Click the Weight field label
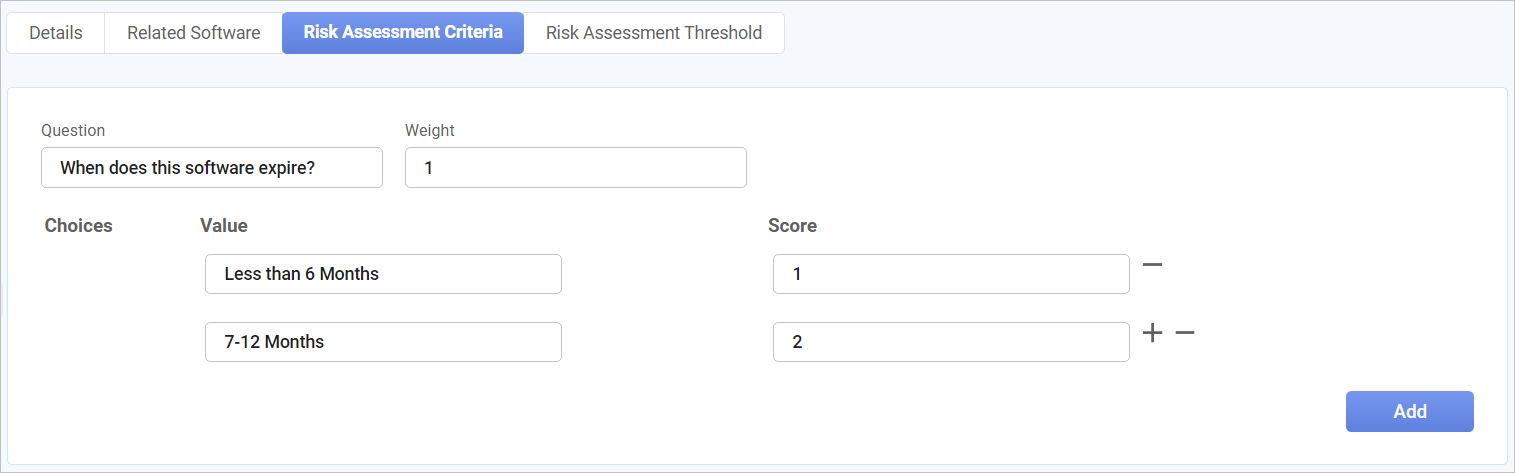 430,130
